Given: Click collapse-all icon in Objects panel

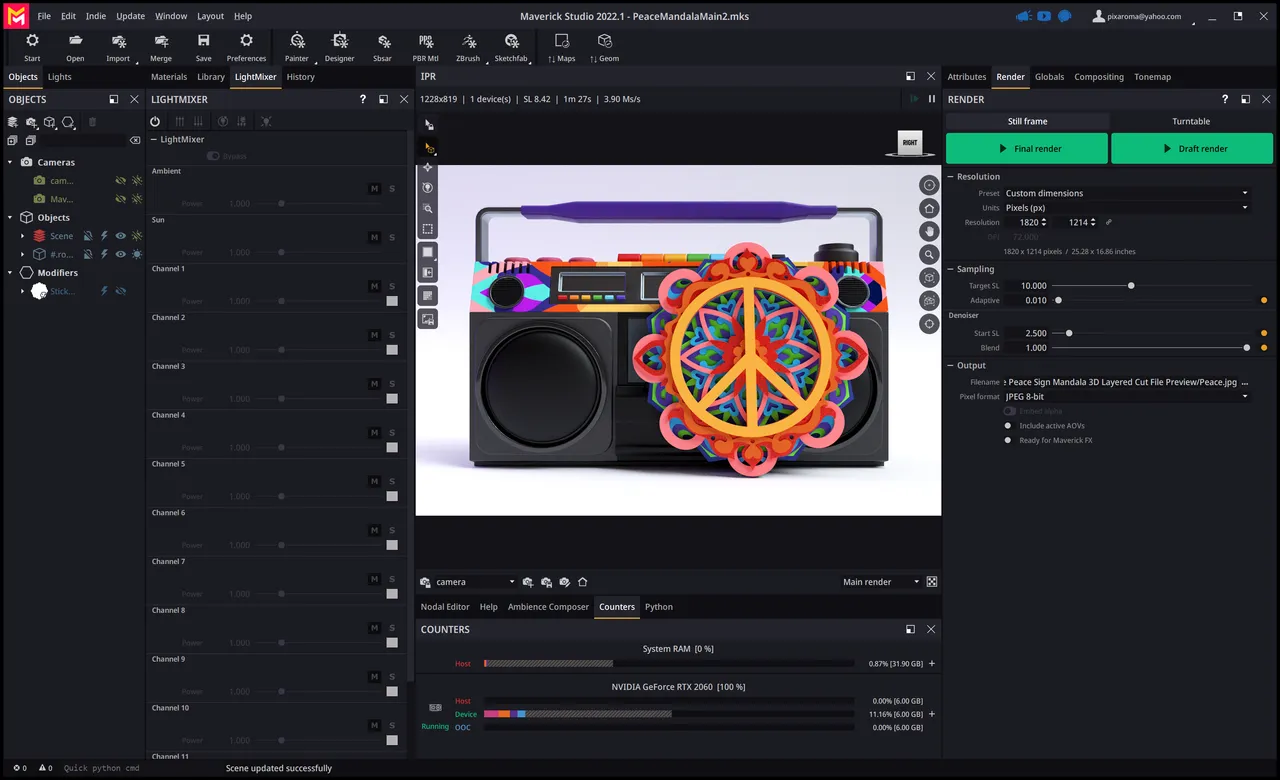Looking at the screenshot, I should point(31,141).
